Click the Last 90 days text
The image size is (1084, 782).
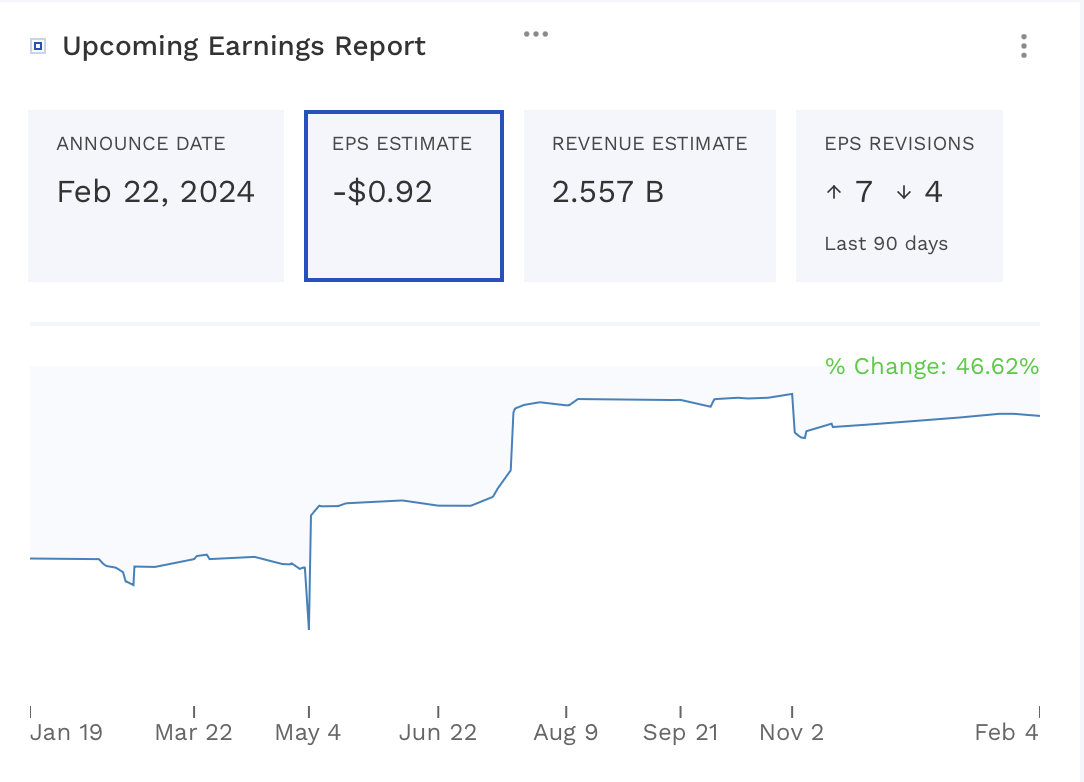coord(886,243)
